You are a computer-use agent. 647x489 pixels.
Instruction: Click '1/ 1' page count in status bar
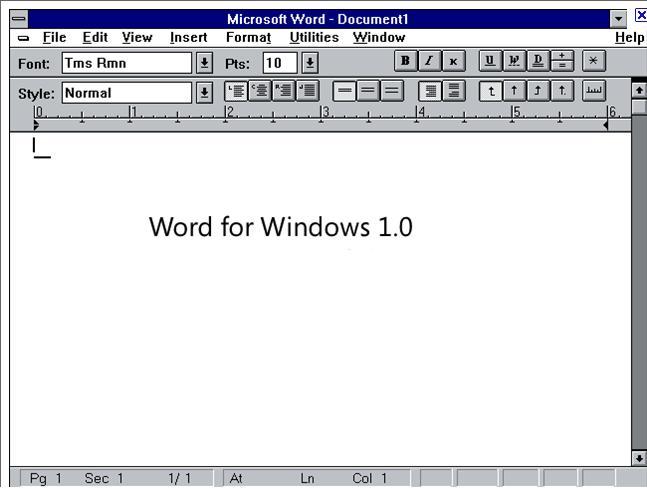[x=179, y=478]
